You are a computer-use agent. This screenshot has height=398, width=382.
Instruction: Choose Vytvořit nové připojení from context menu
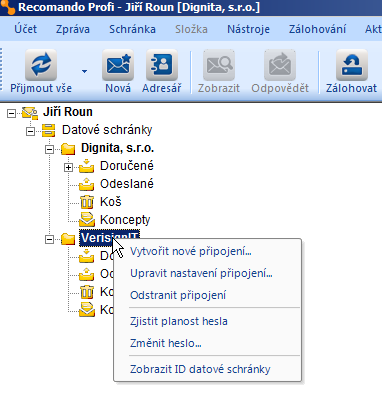[191, 251]
